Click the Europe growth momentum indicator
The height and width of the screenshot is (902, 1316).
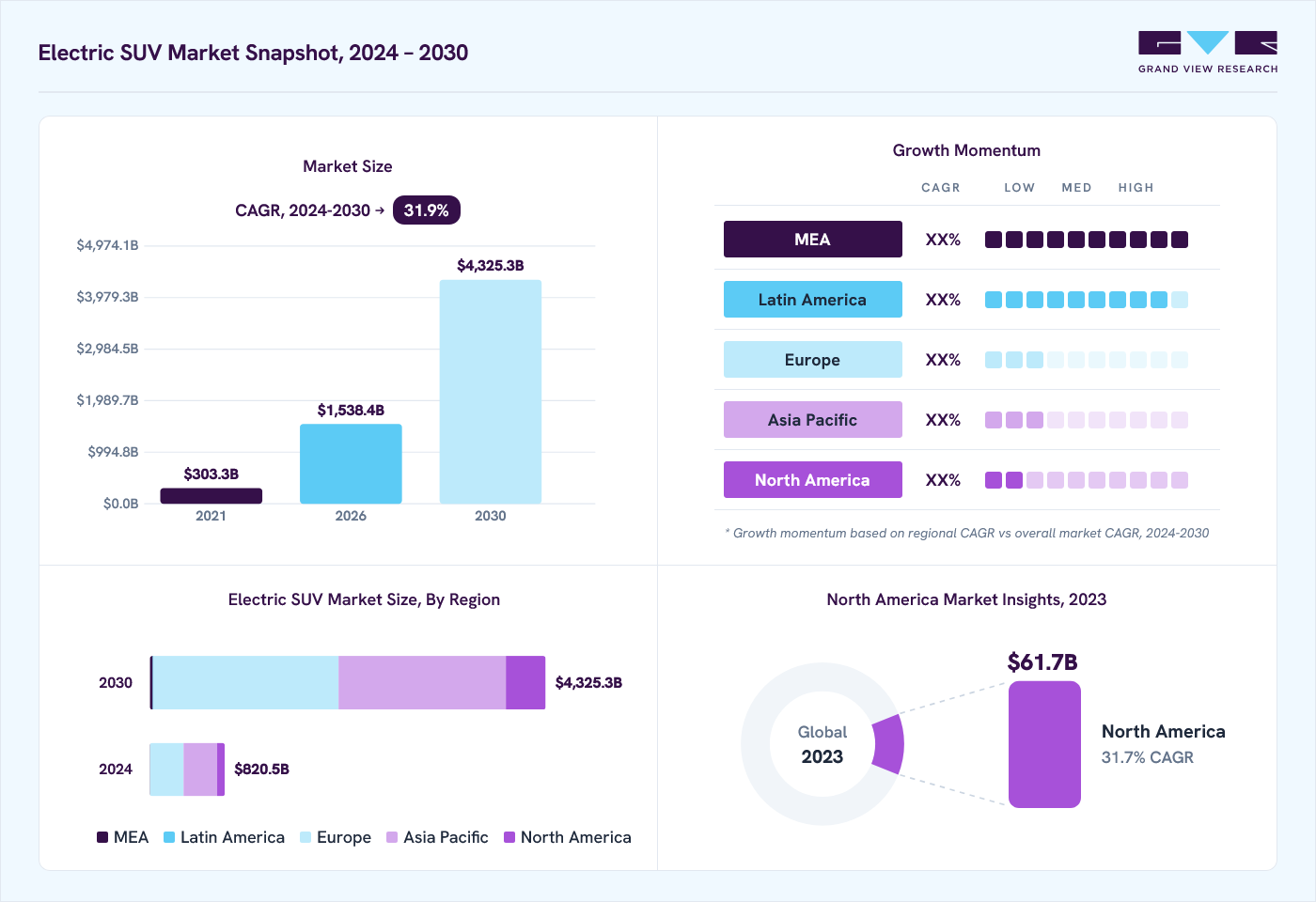[x=1087, y=360]
